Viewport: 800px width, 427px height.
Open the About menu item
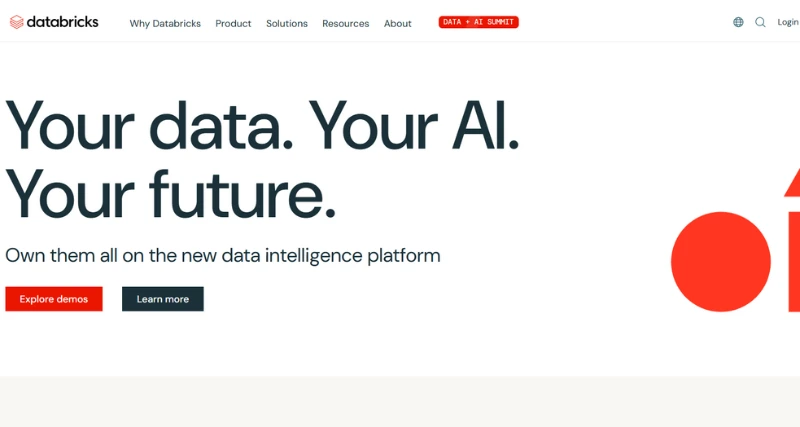point(397,23)
